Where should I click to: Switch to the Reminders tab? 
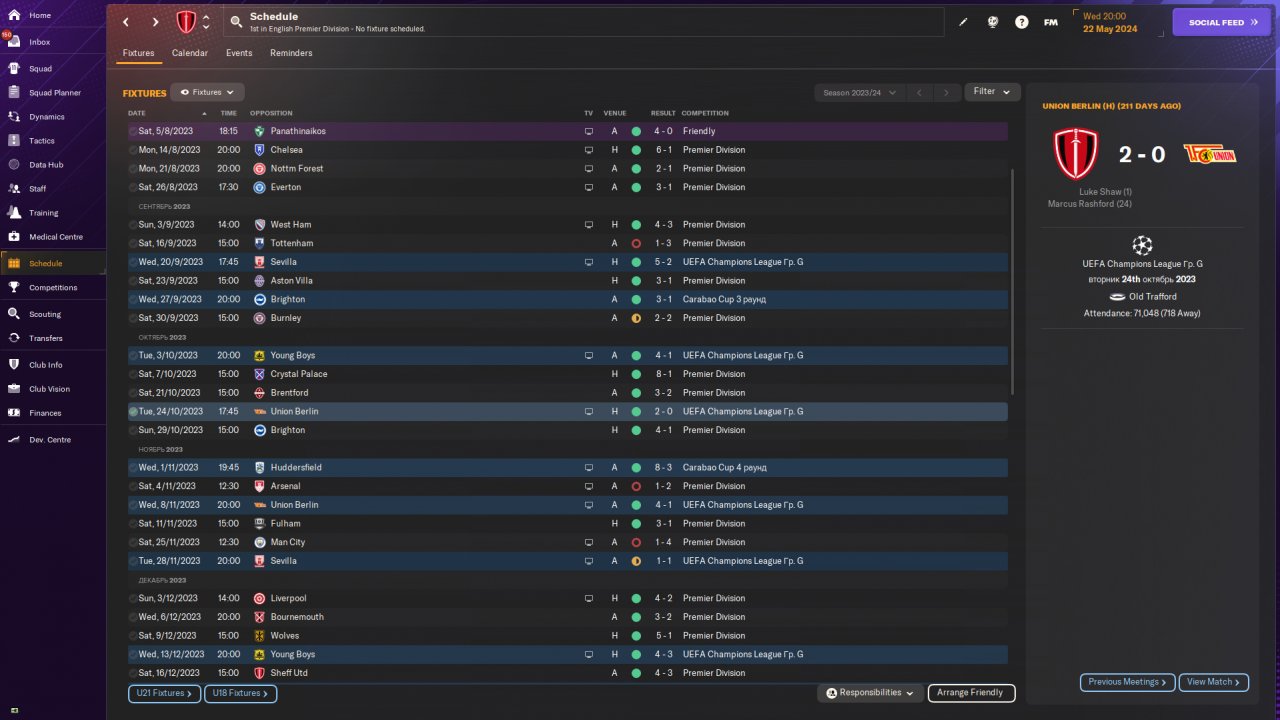point(291,53)
